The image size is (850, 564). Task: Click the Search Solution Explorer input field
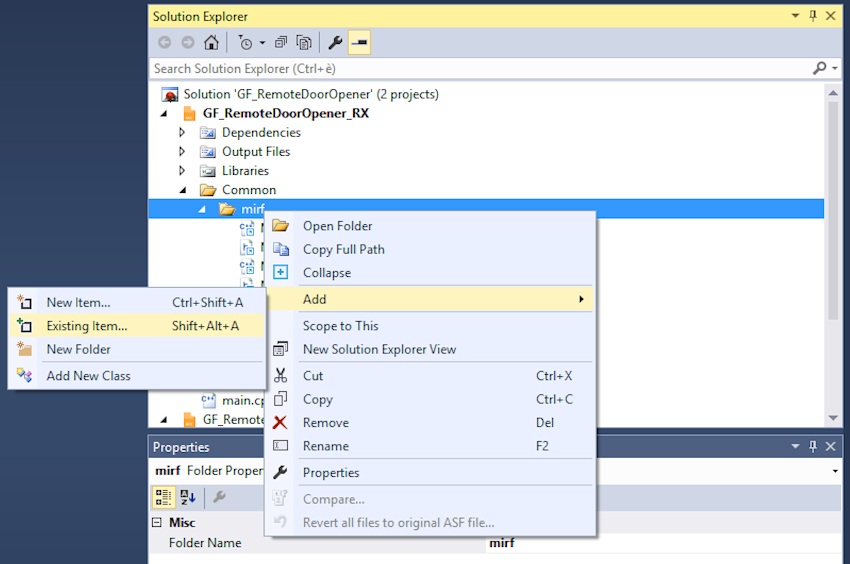(x=480, y=68)
